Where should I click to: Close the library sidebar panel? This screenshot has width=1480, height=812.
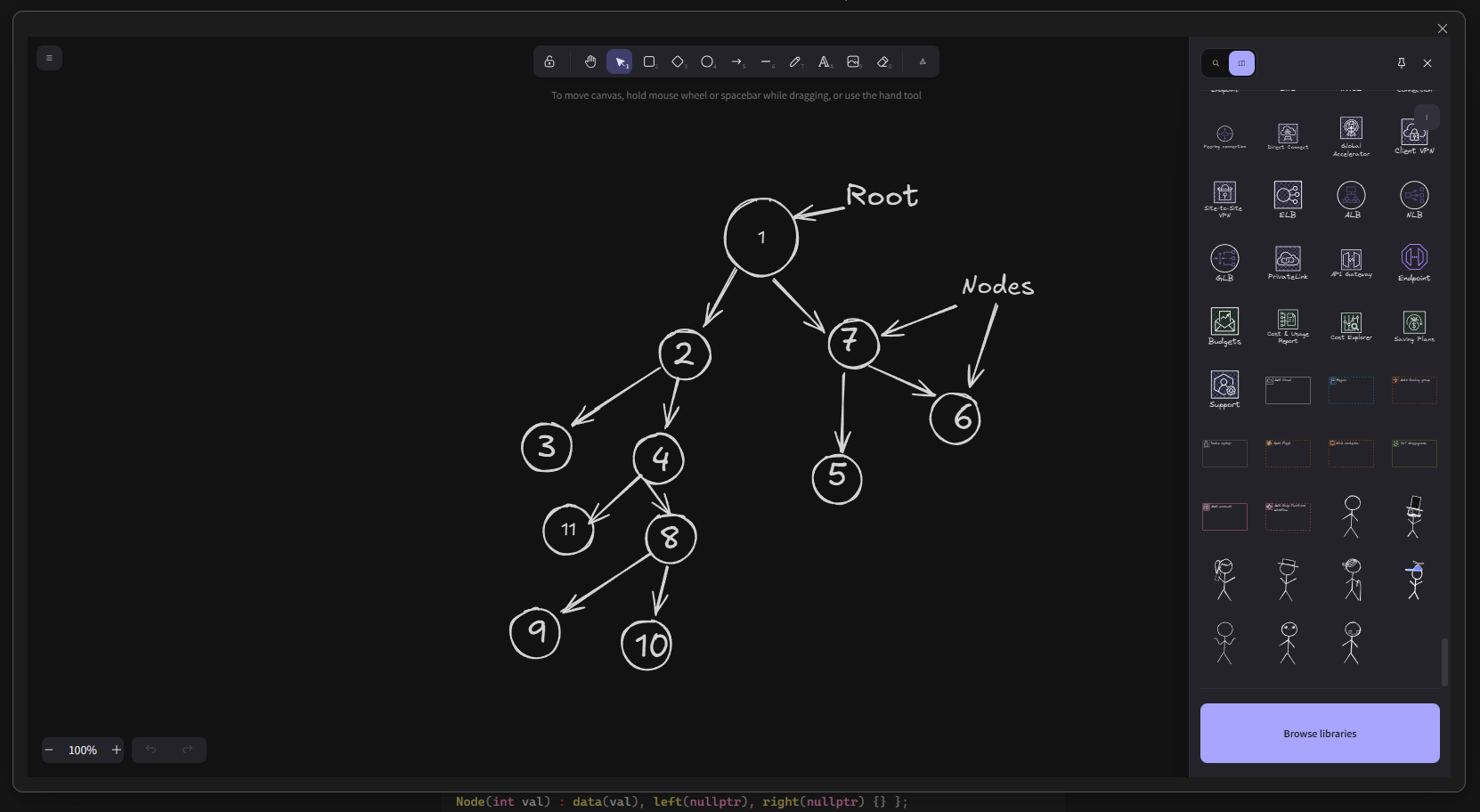tap(1427, 63)
